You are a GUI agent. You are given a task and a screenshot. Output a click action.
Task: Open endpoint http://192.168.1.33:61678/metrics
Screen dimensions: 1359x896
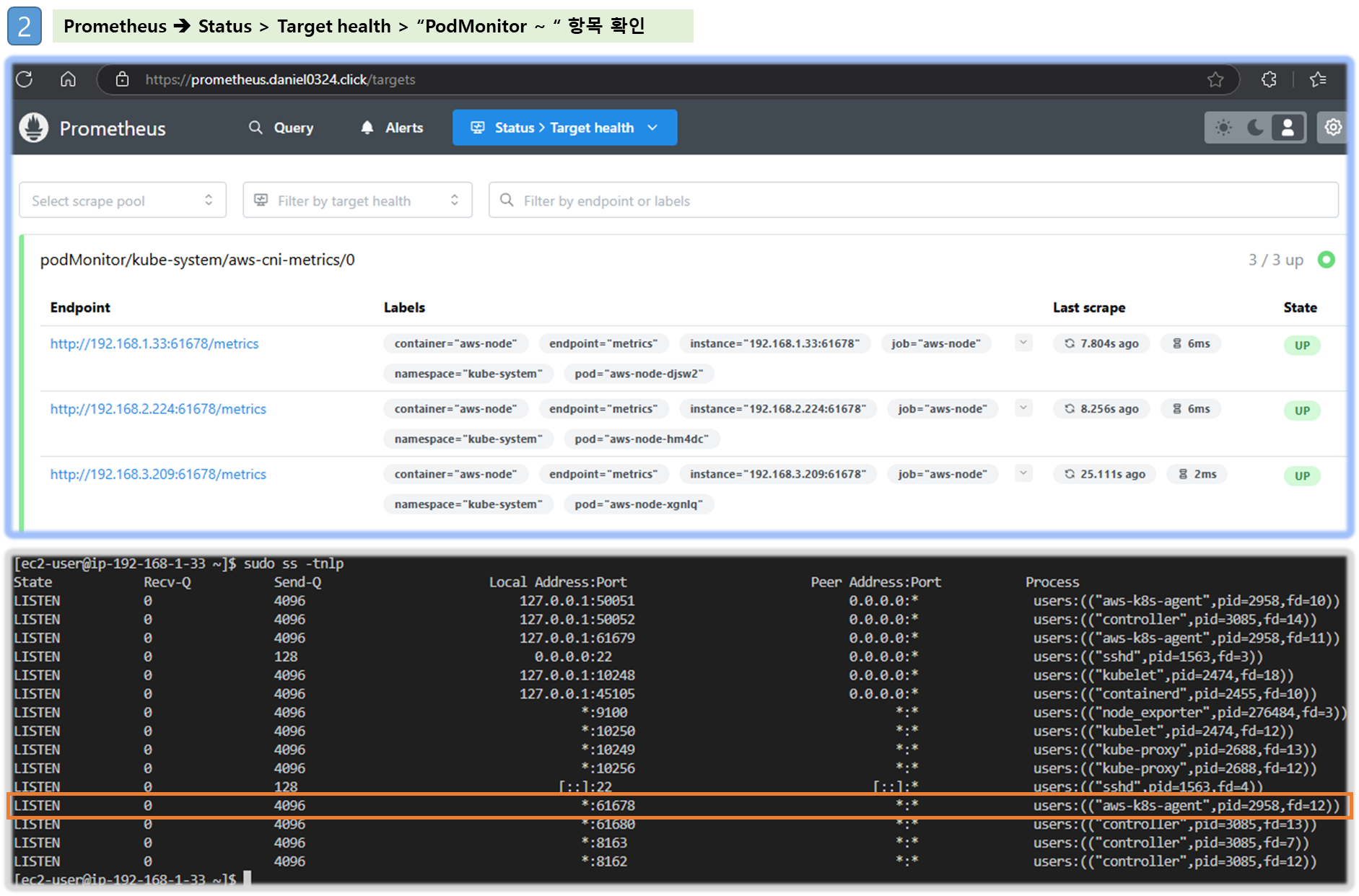click(154, 344)
